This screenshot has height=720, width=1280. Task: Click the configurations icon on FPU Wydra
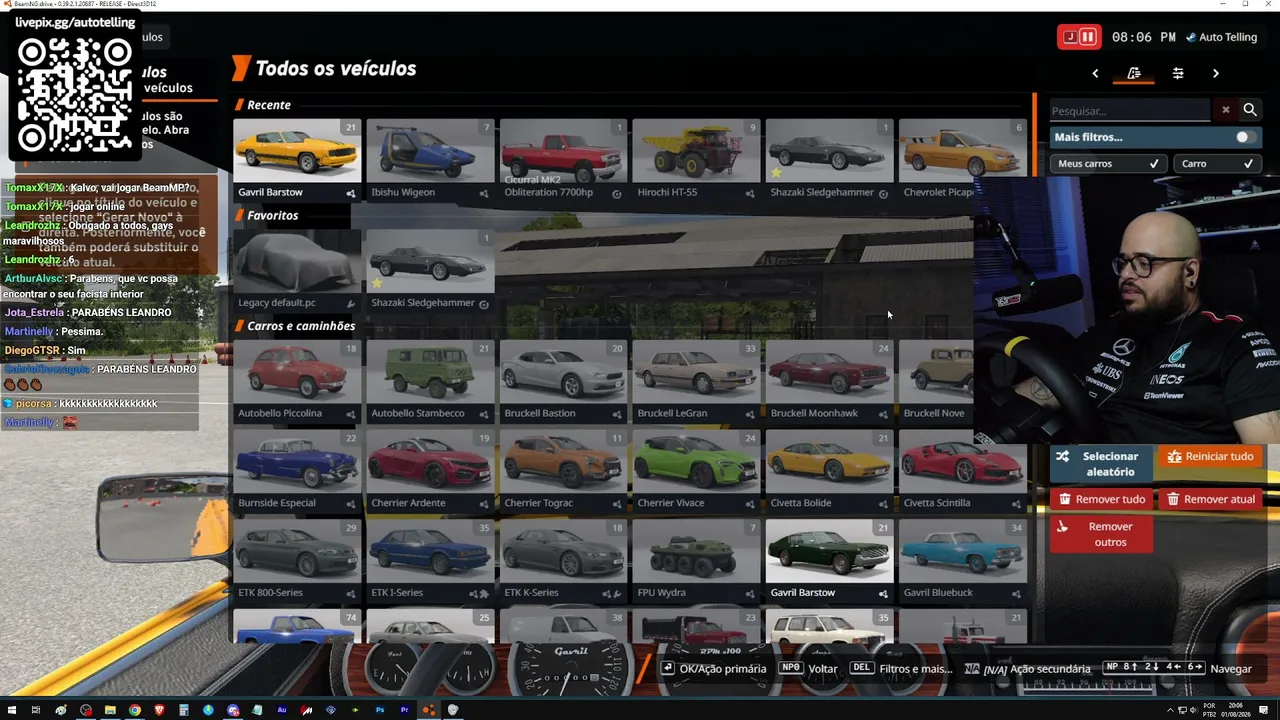pyautogui.click(x=749, y=594)
